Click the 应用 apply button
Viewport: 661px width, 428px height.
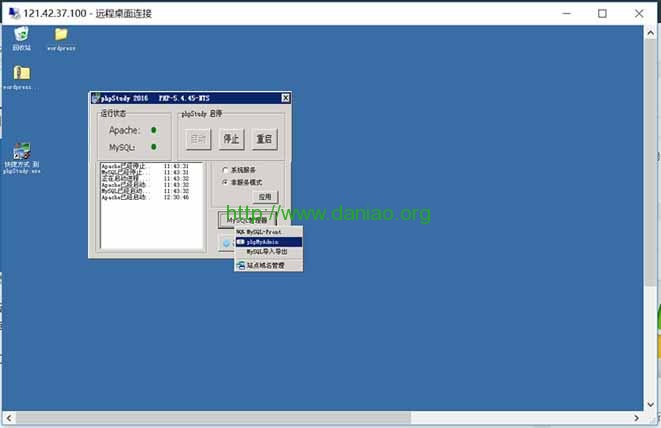coord(265,197)
